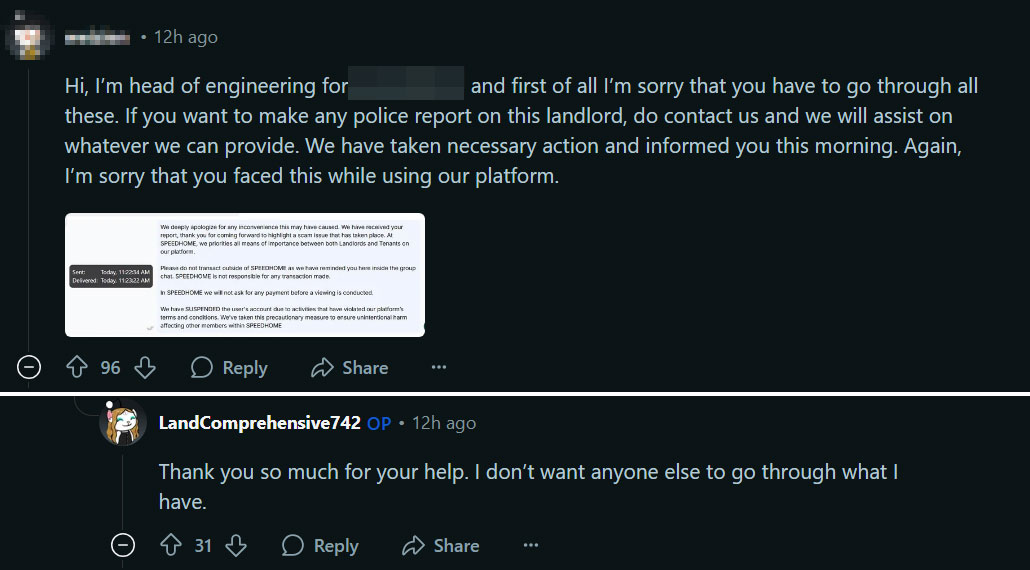Downvote the head of engineering comment

tap(145, 368)
